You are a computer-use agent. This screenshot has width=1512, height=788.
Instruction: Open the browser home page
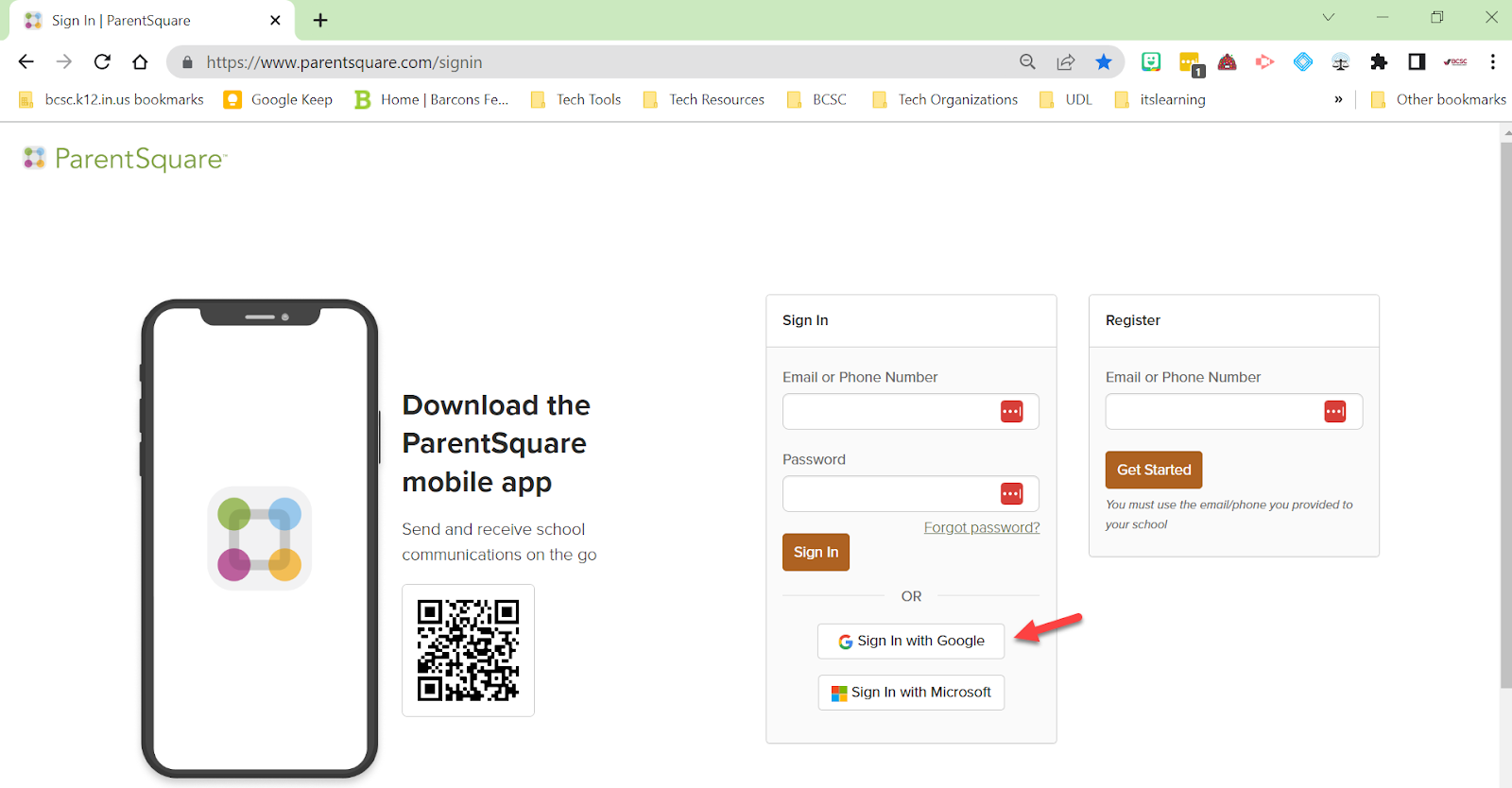click(x=140, y=62)
